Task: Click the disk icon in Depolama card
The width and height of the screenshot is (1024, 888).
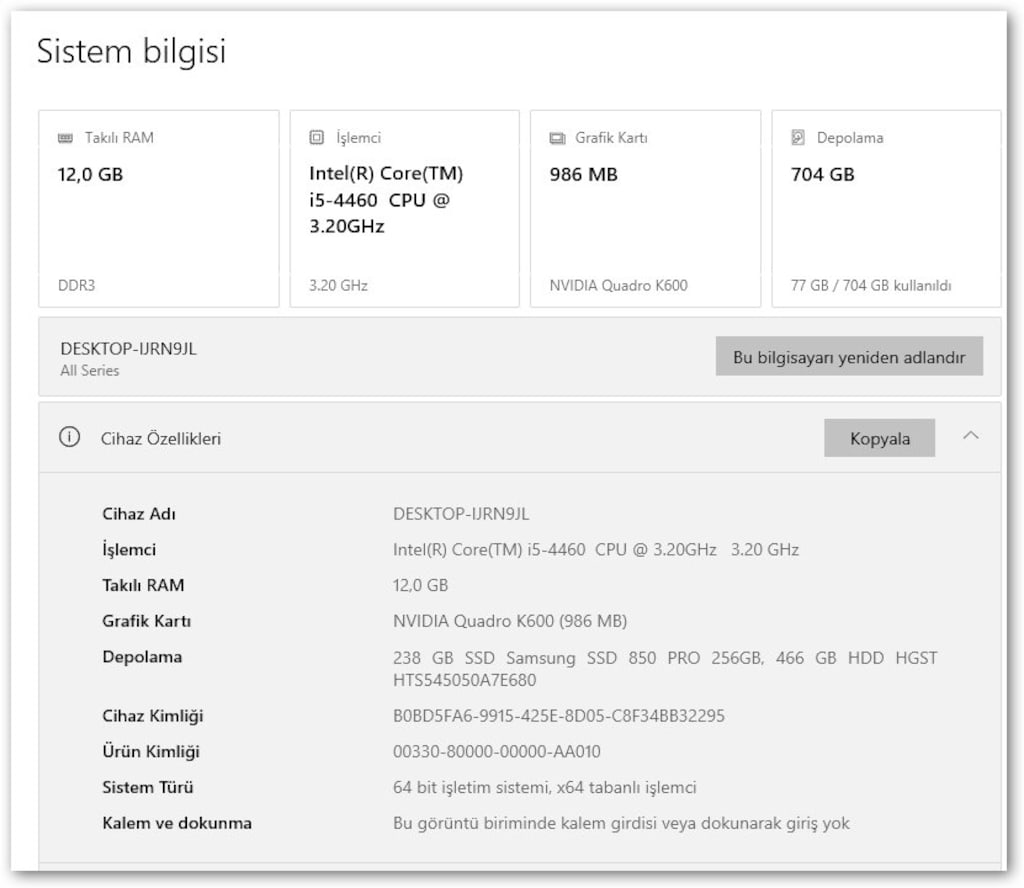Action: (x=798, y=137)
